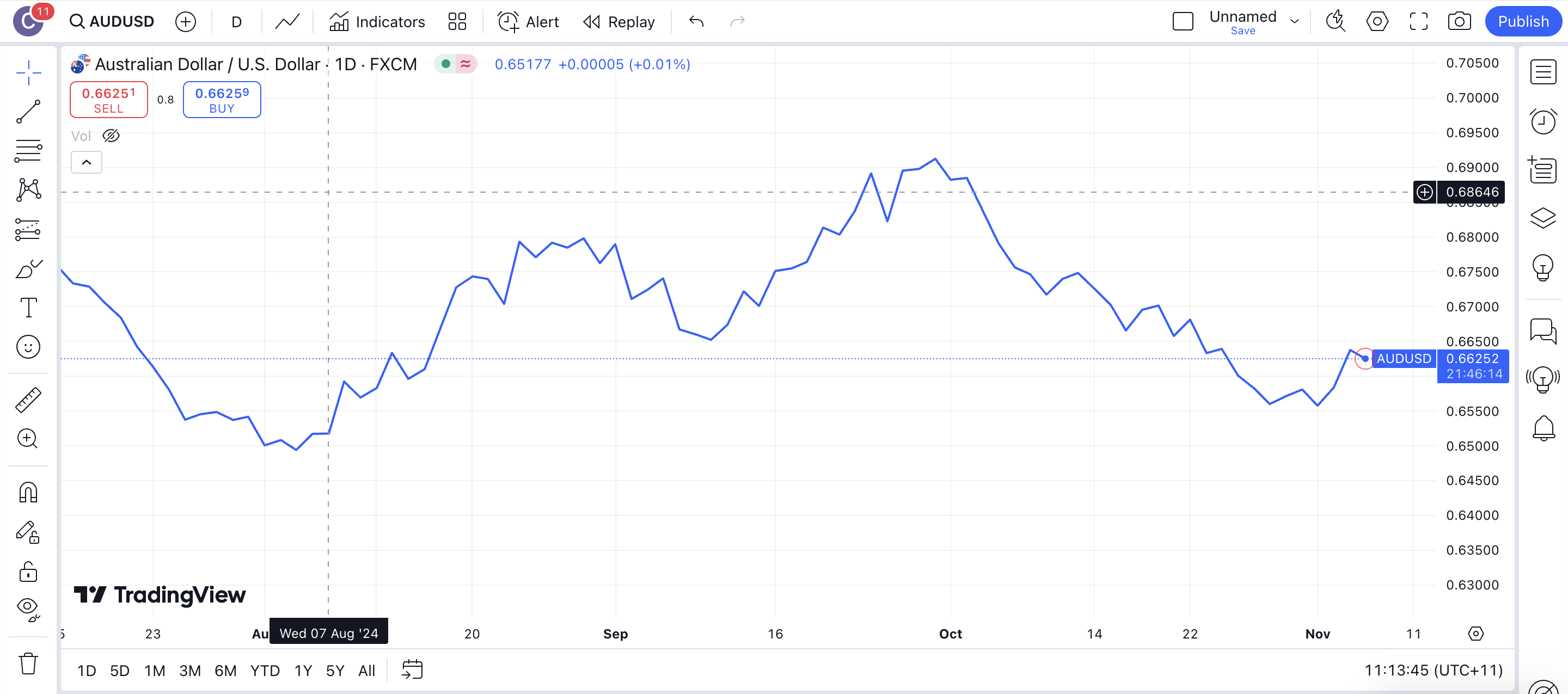Click the AUDUSD symbol search field
The image size is (1568, 694).
(x=113, y=22)
